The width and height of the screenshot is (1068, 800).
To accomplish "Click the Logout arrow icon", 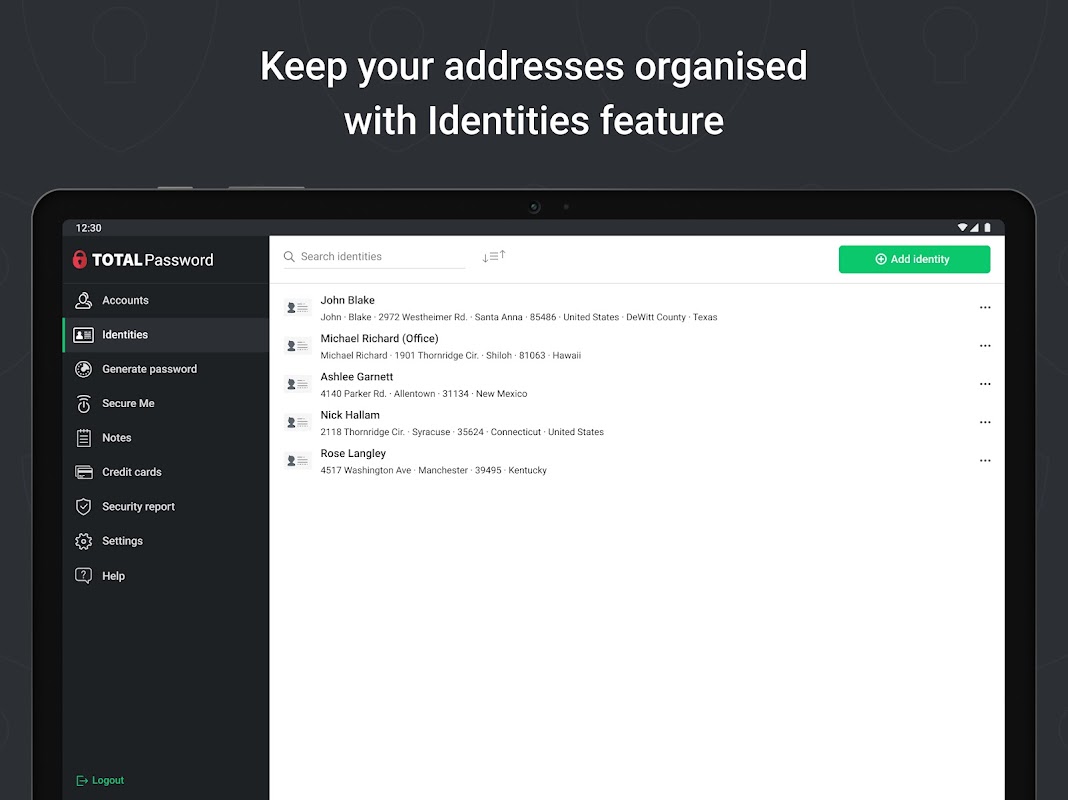I will [x=82, y=780].
